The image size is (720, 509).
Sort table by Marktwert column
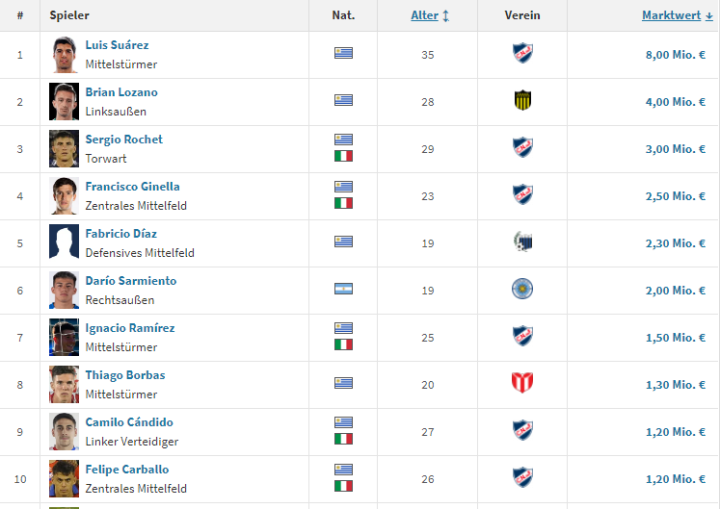click(x=677, y=16)
